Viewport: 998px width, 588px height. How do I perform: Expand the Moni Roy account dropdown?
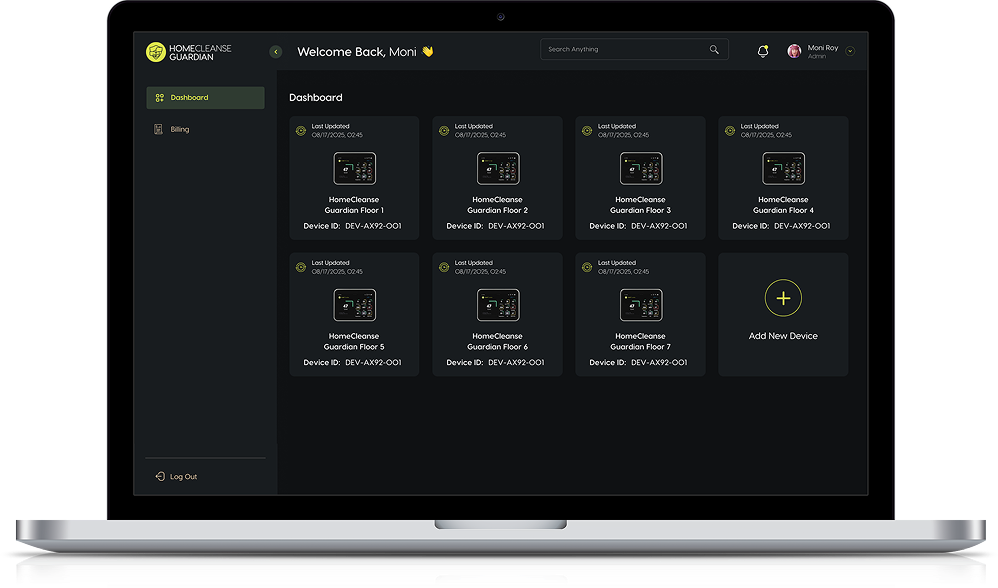[850, 51]
